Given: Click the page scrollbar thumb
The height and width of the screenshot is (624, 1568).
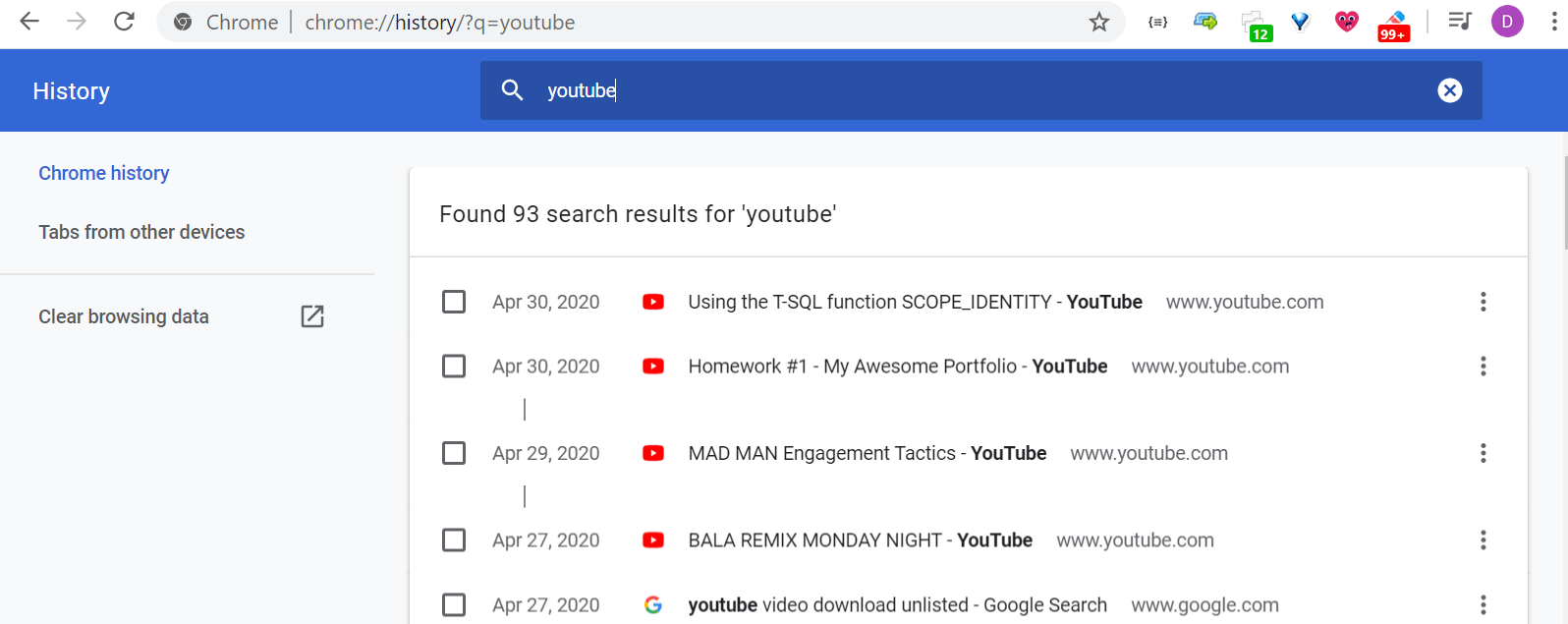Looking at the screenshot, I should (x=1564, y=201).
